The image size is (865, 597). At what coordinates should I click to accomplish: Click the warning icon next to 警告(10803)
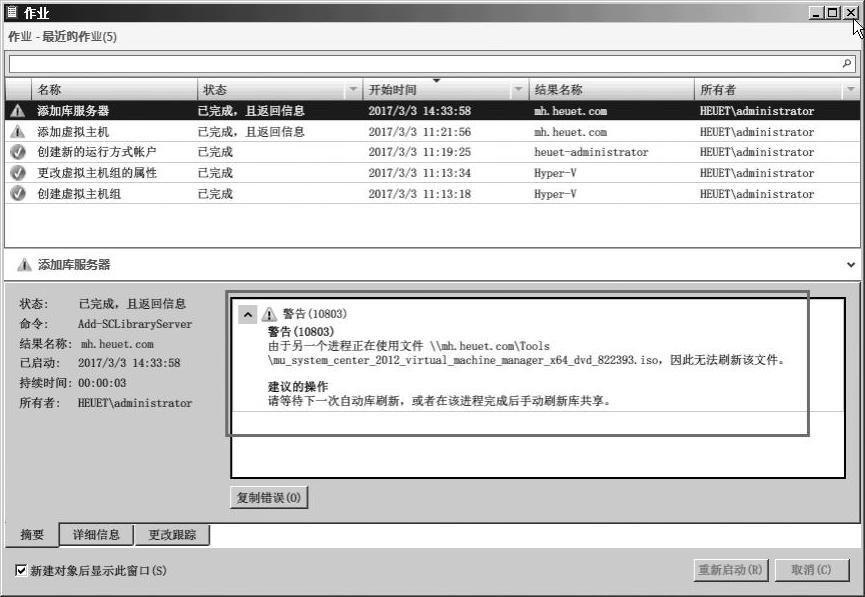[x=269, y=314]
